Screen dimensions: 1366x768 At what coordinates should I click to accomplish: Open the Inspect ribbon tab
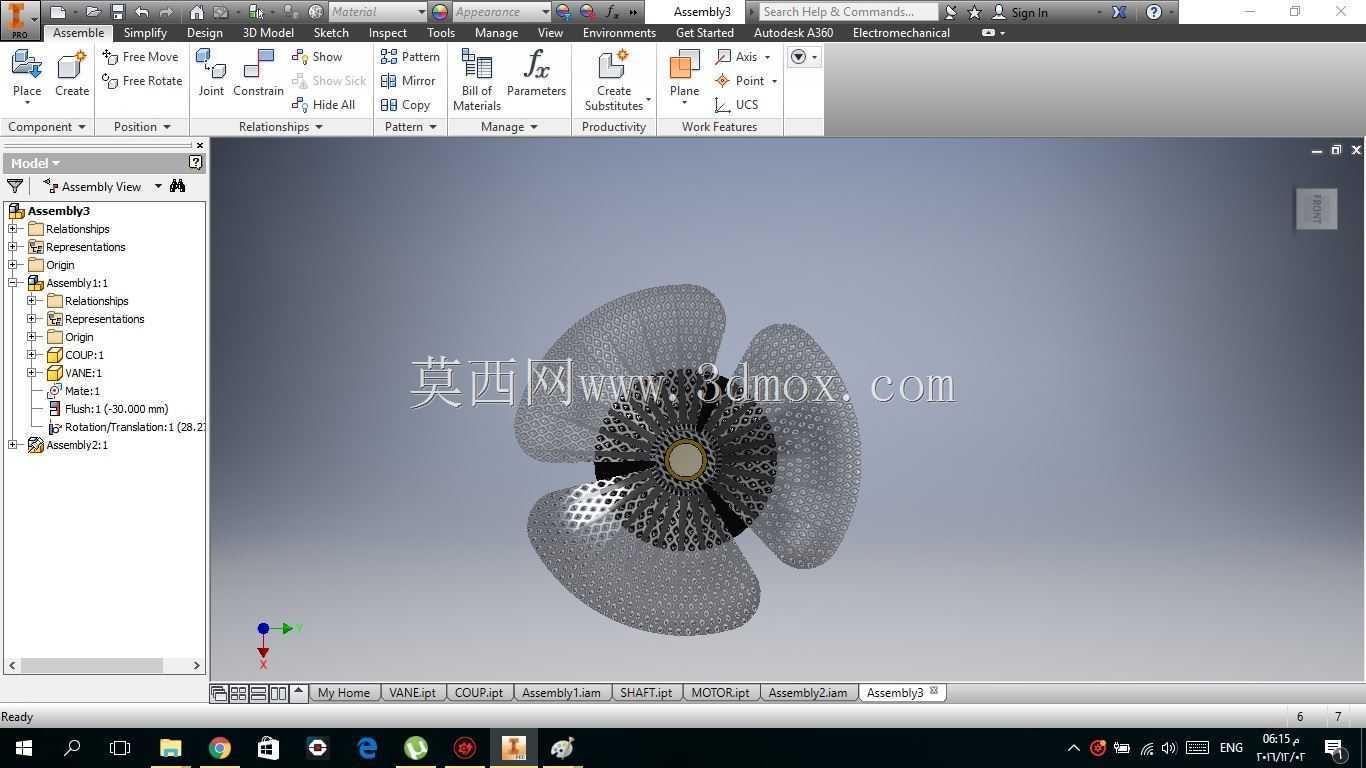coord(388,32)
